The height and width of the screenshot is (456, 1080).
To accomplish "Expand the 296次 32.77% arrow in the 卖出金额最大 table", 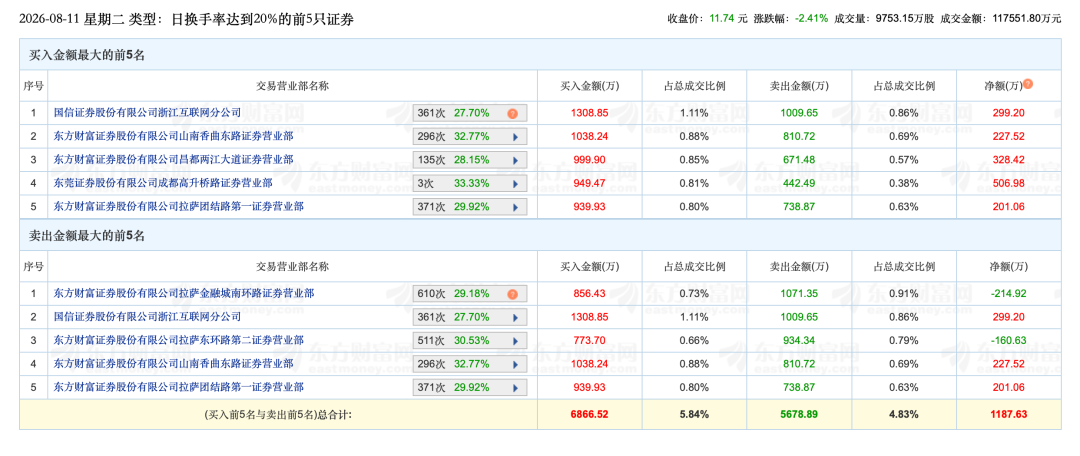I will 515,364.
